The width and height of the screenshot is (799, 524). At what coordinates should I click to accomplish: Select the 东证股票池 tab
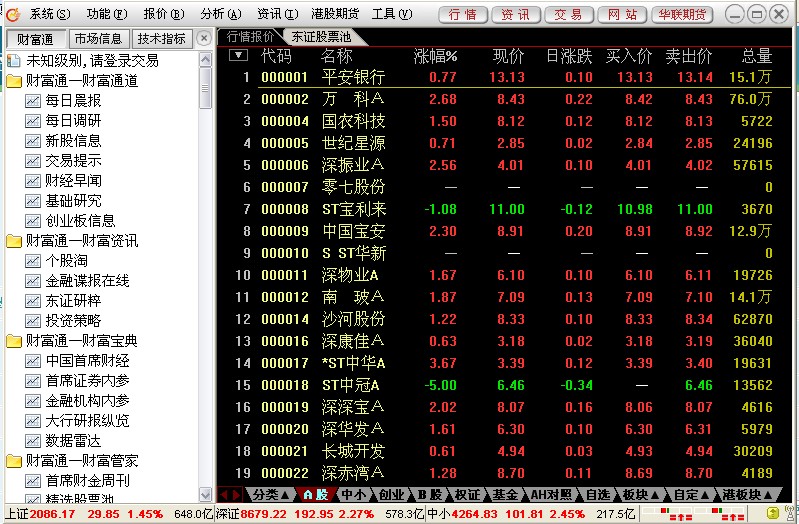click(x=322, y=37)
